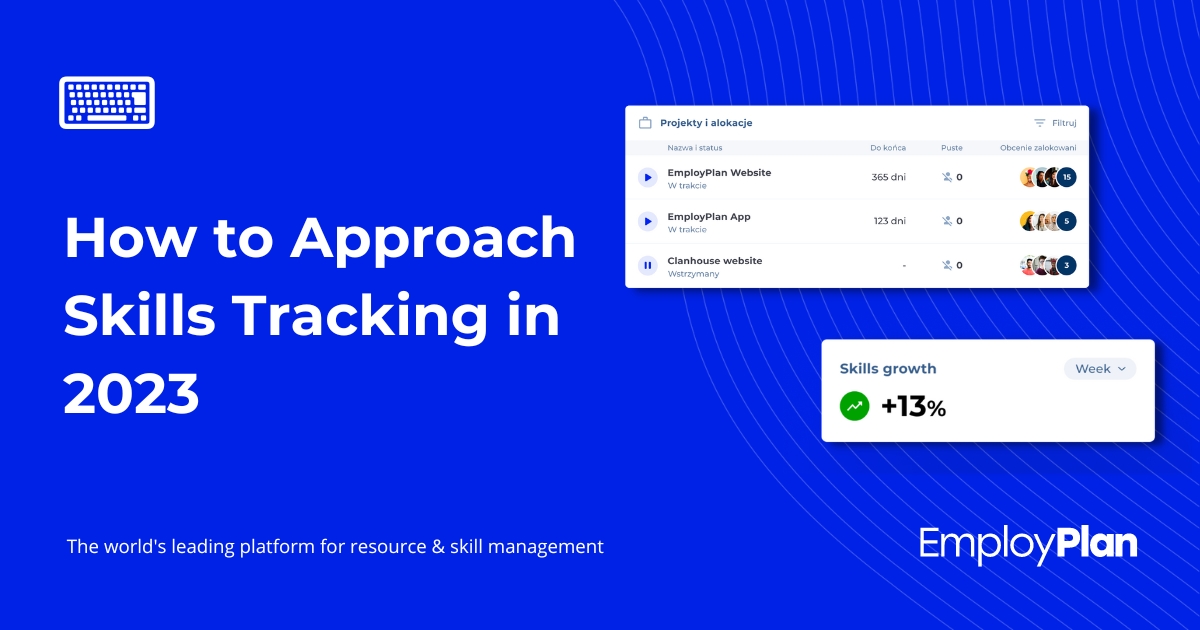Click the pause icon for Clanhouse website
1200x630 pixels.
tap(648, 265)
